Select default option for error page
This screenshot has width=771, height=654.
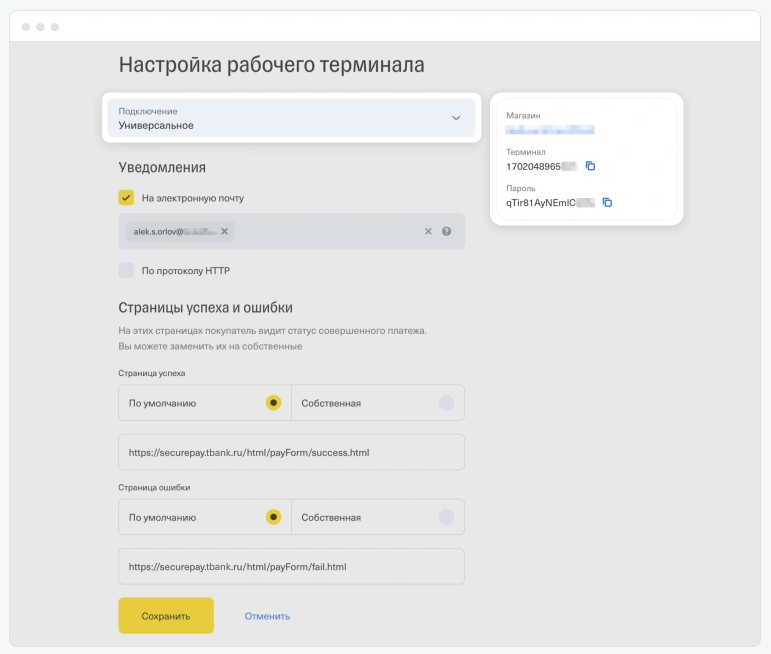[x=273, y=517]
